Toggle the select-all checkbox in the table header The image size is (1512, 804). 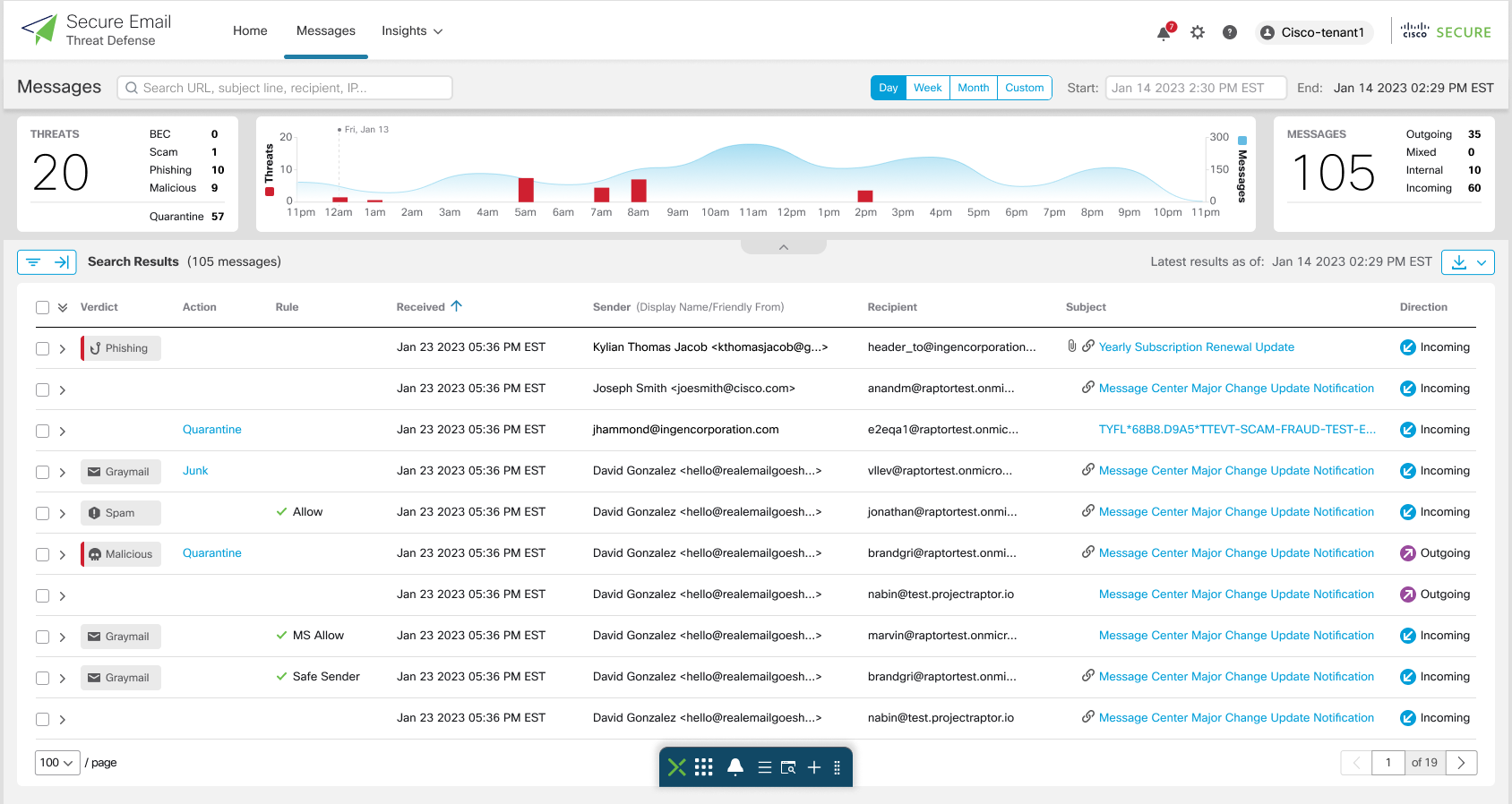42,307
